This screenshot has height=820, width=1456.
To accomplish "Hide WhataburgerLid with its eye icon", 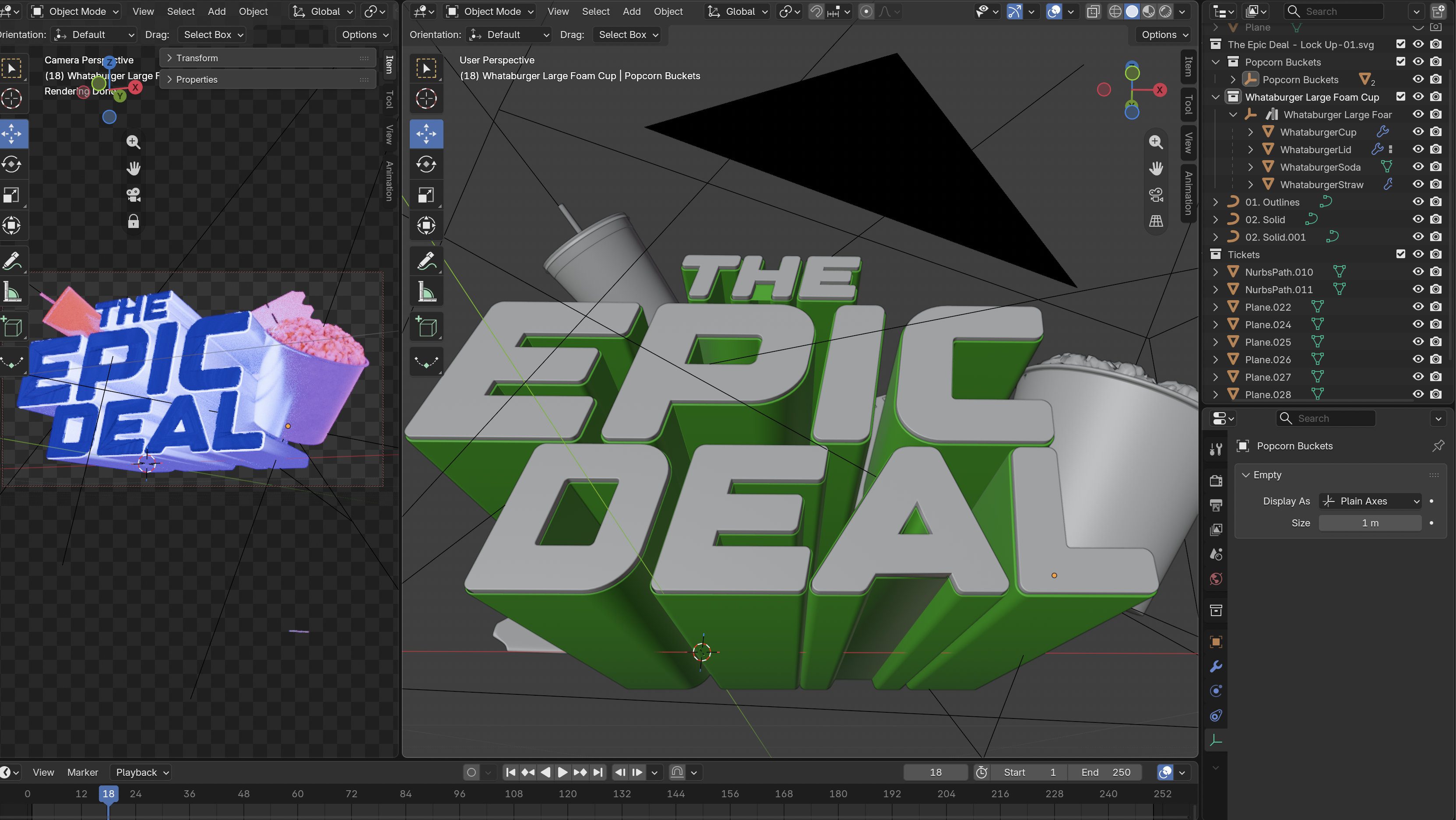I will click(1418, 149).
